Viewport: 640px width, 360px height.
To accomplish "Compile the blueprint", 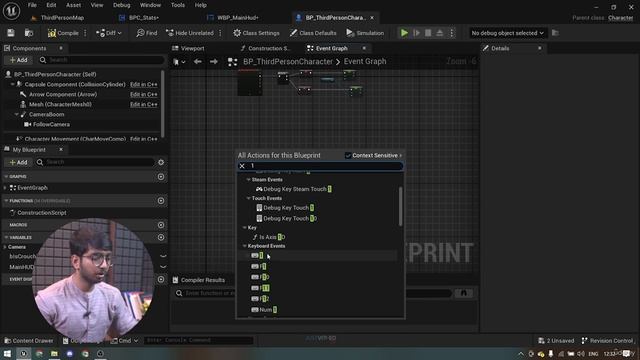I will [63, 33].
